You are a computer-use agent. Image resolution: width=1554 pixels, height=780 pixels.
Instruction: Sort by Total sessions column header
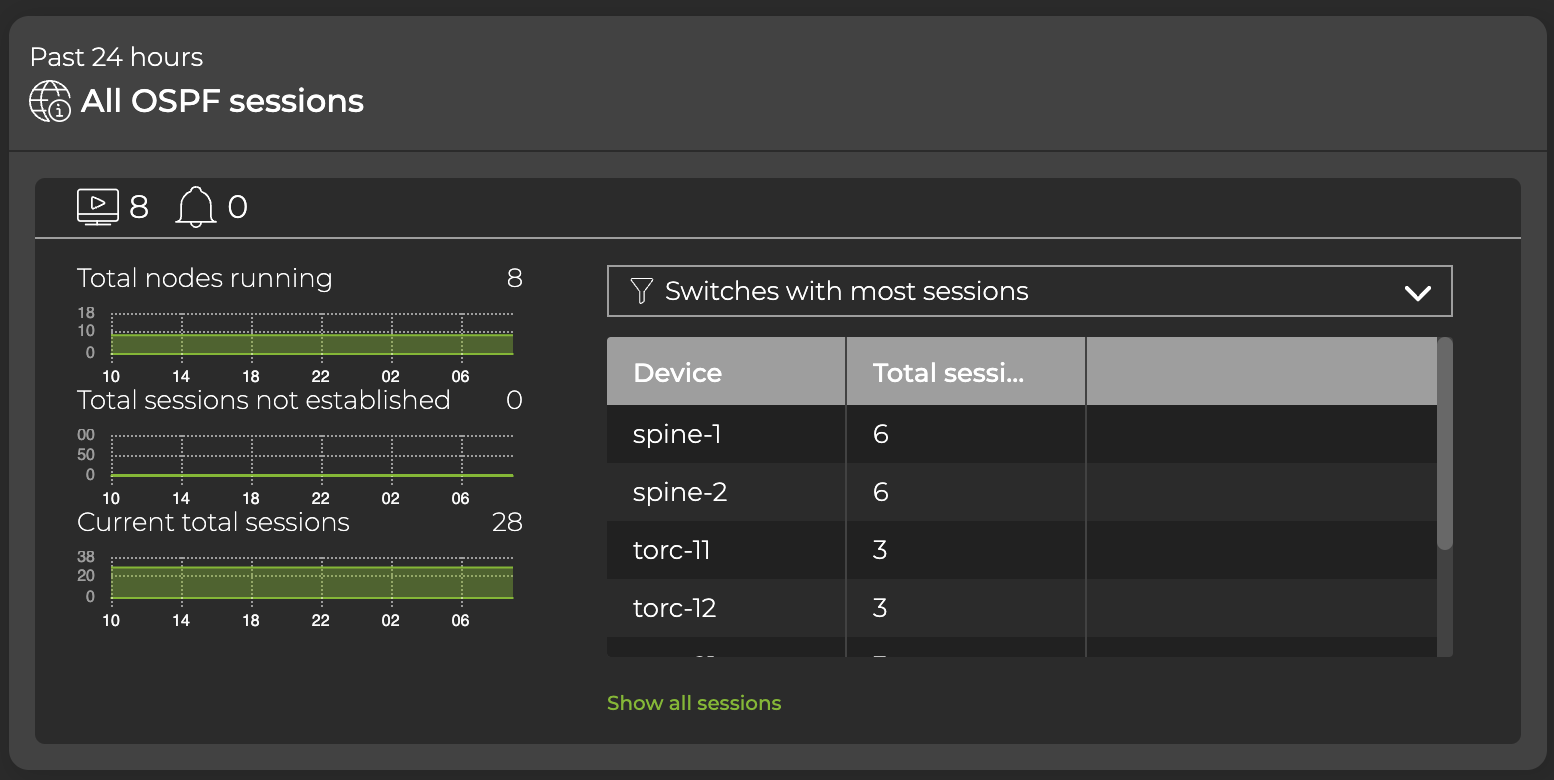tap(965, 373)
